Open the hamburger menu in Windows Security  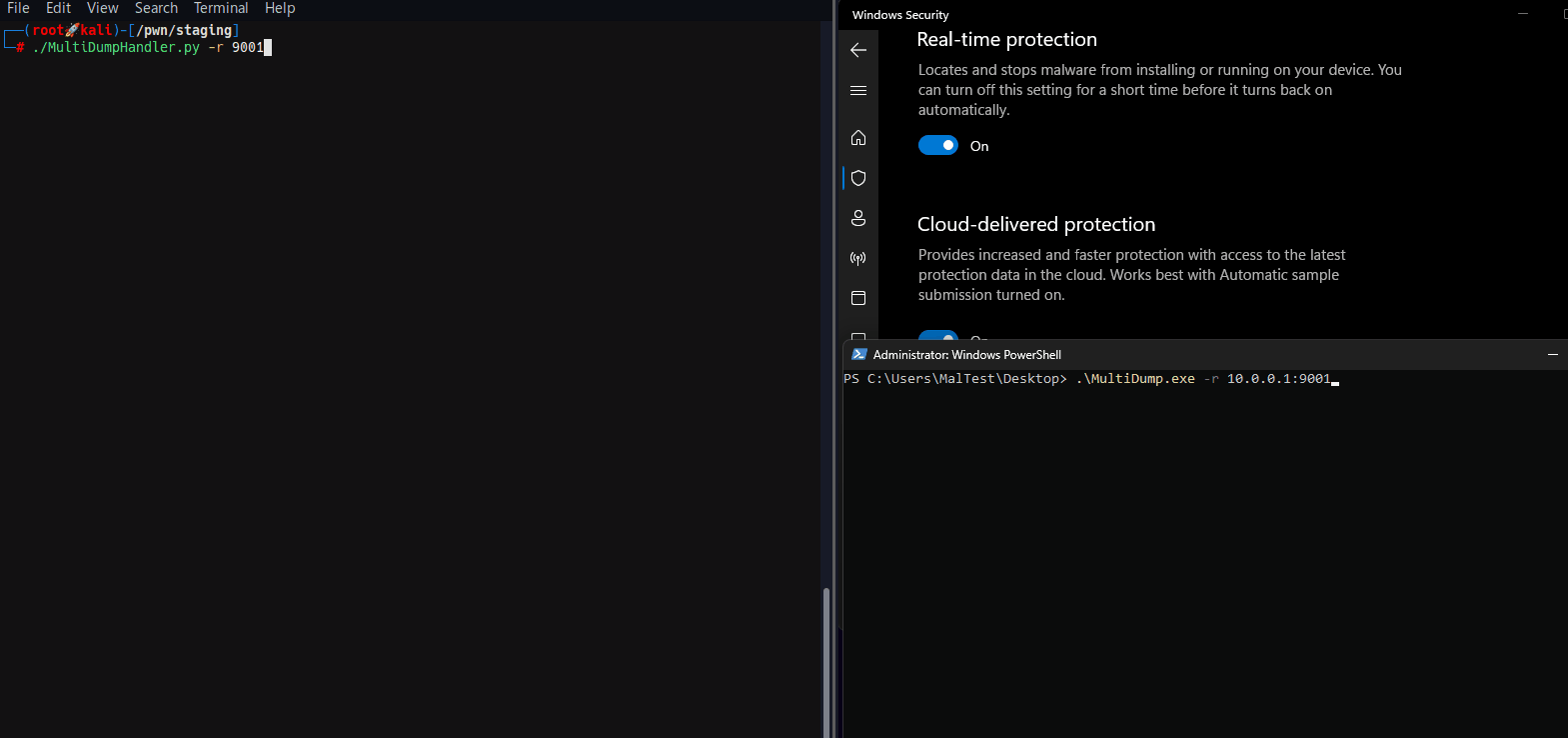858,90
